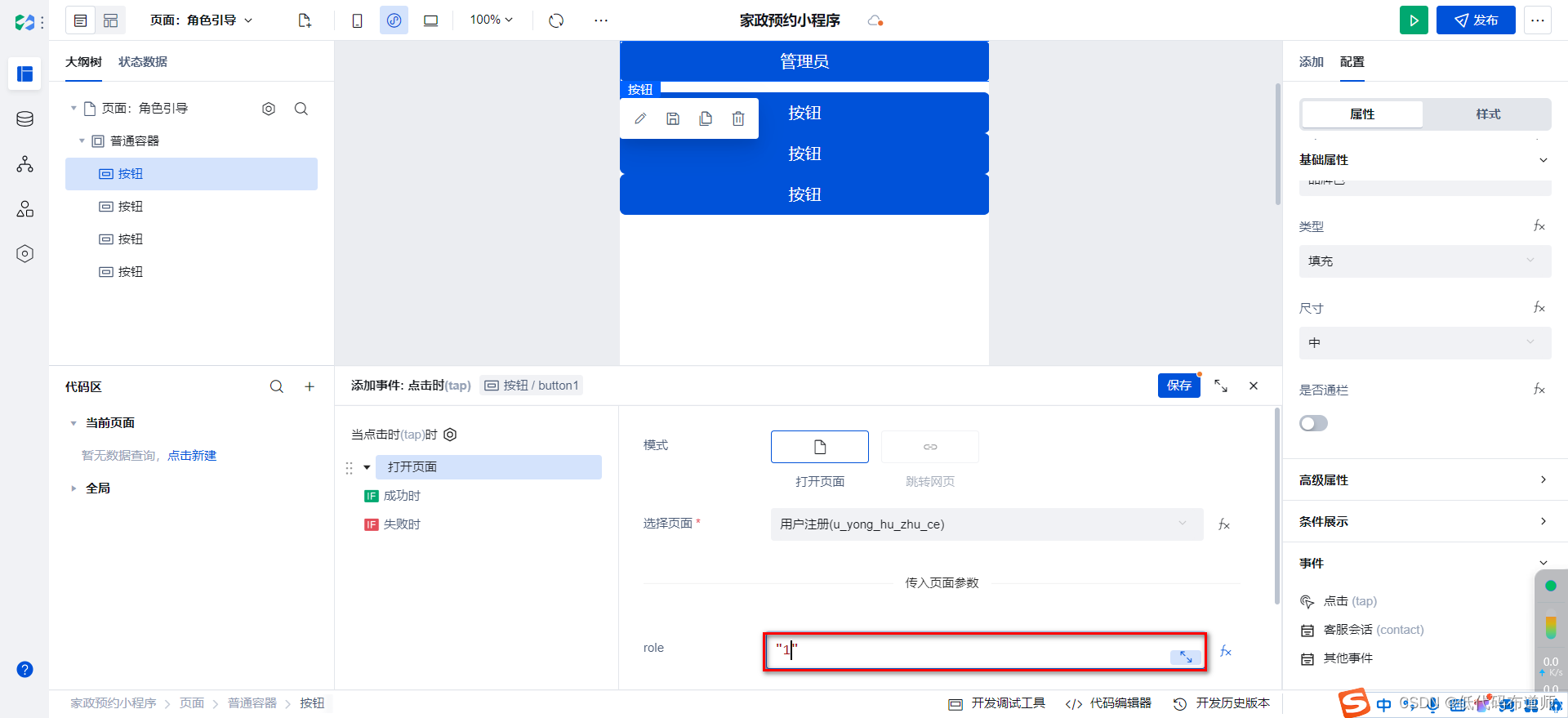The width and height of the screenshot is (1568, 718).
Task: Click the page settings icon in outline tree
Action: [269, 109]
